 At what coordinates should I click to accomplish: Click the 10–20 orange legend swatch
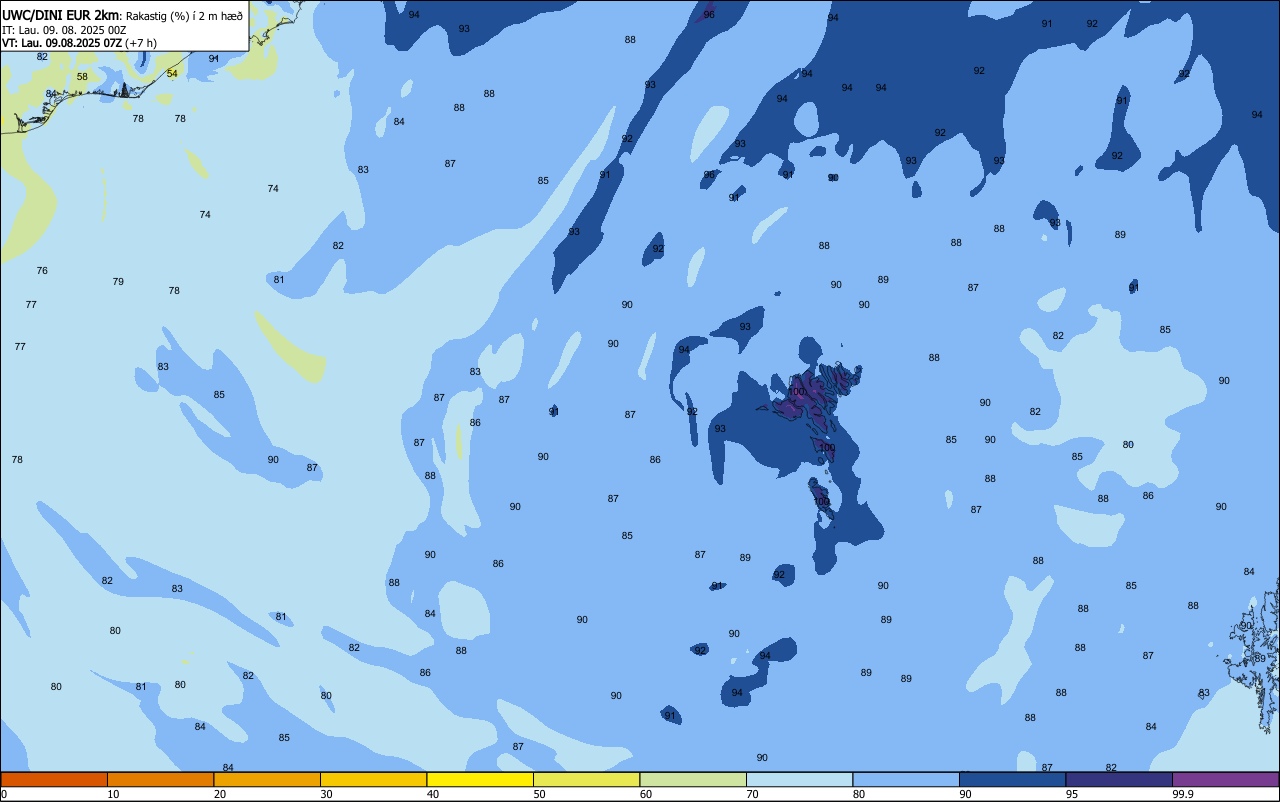tap(160, 779)
